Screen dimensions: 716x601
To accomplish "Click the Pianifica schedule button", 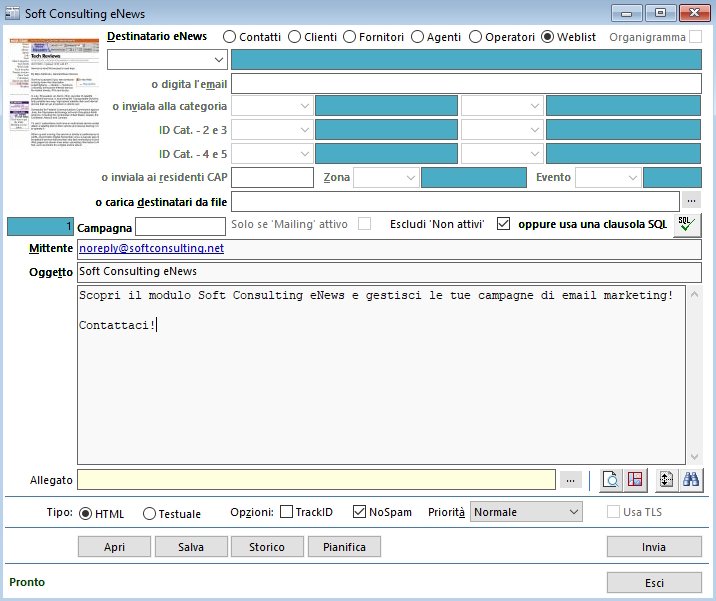I will point(344,547).
